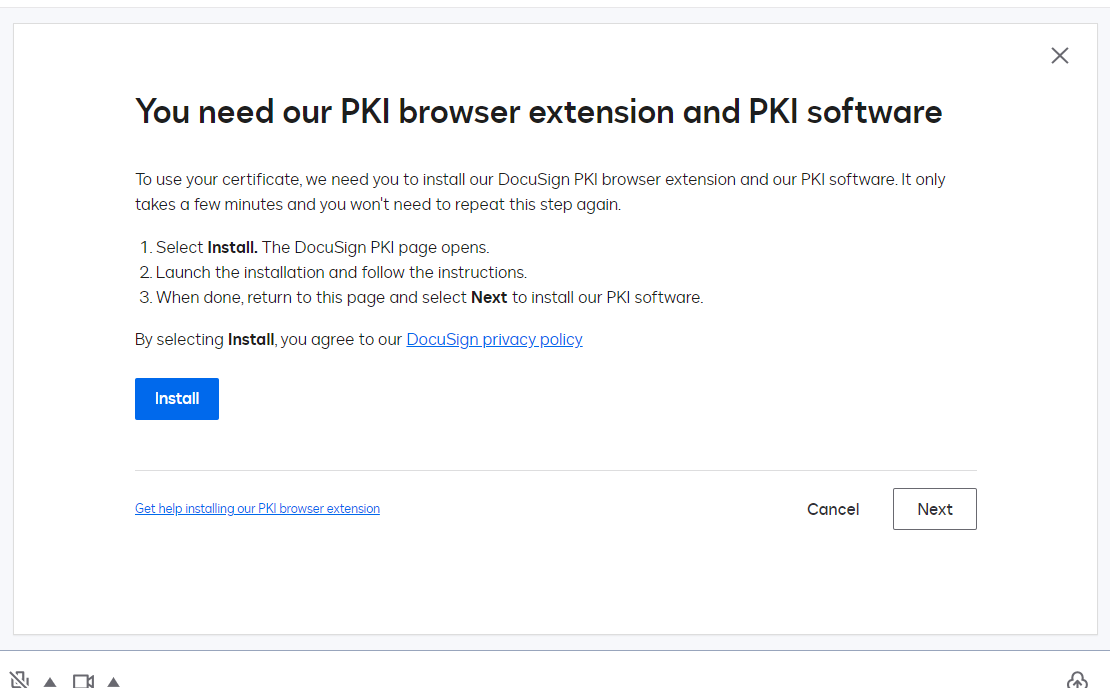Open help for installing PKI browser extension

(x=257, y=509)
